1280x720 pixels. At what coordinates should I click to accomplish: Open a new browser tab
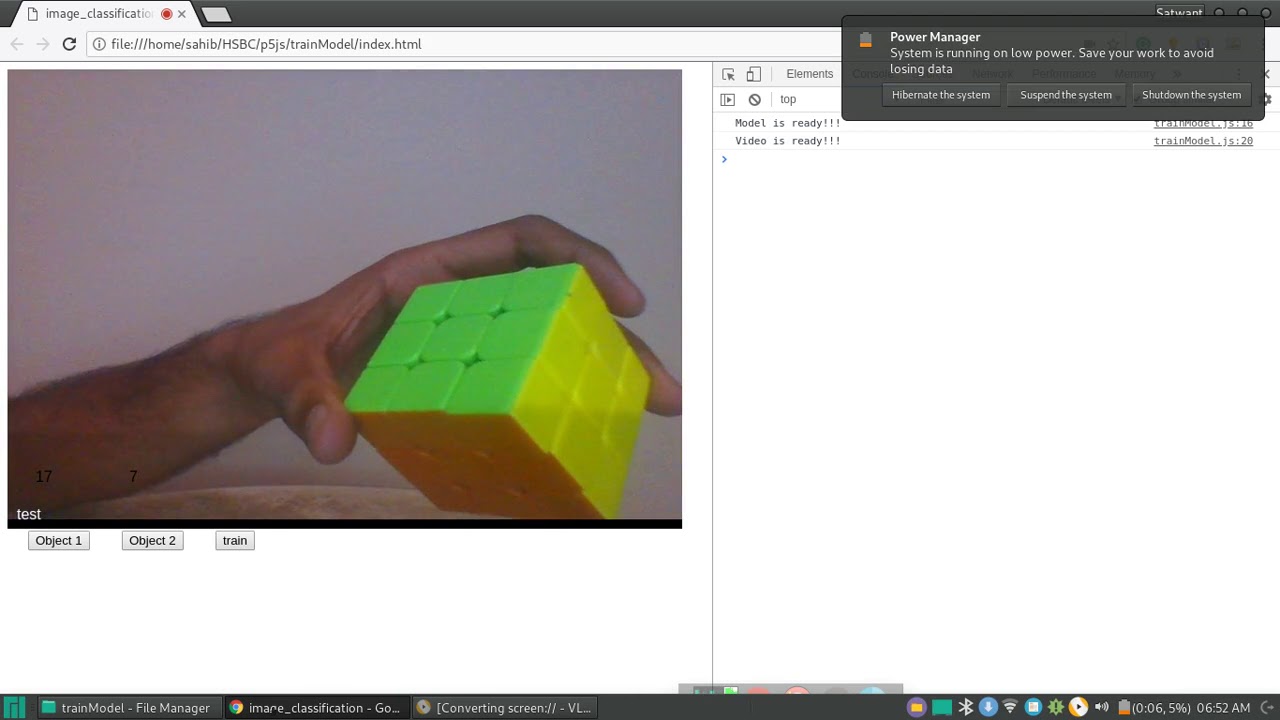(x=216, y=14)
